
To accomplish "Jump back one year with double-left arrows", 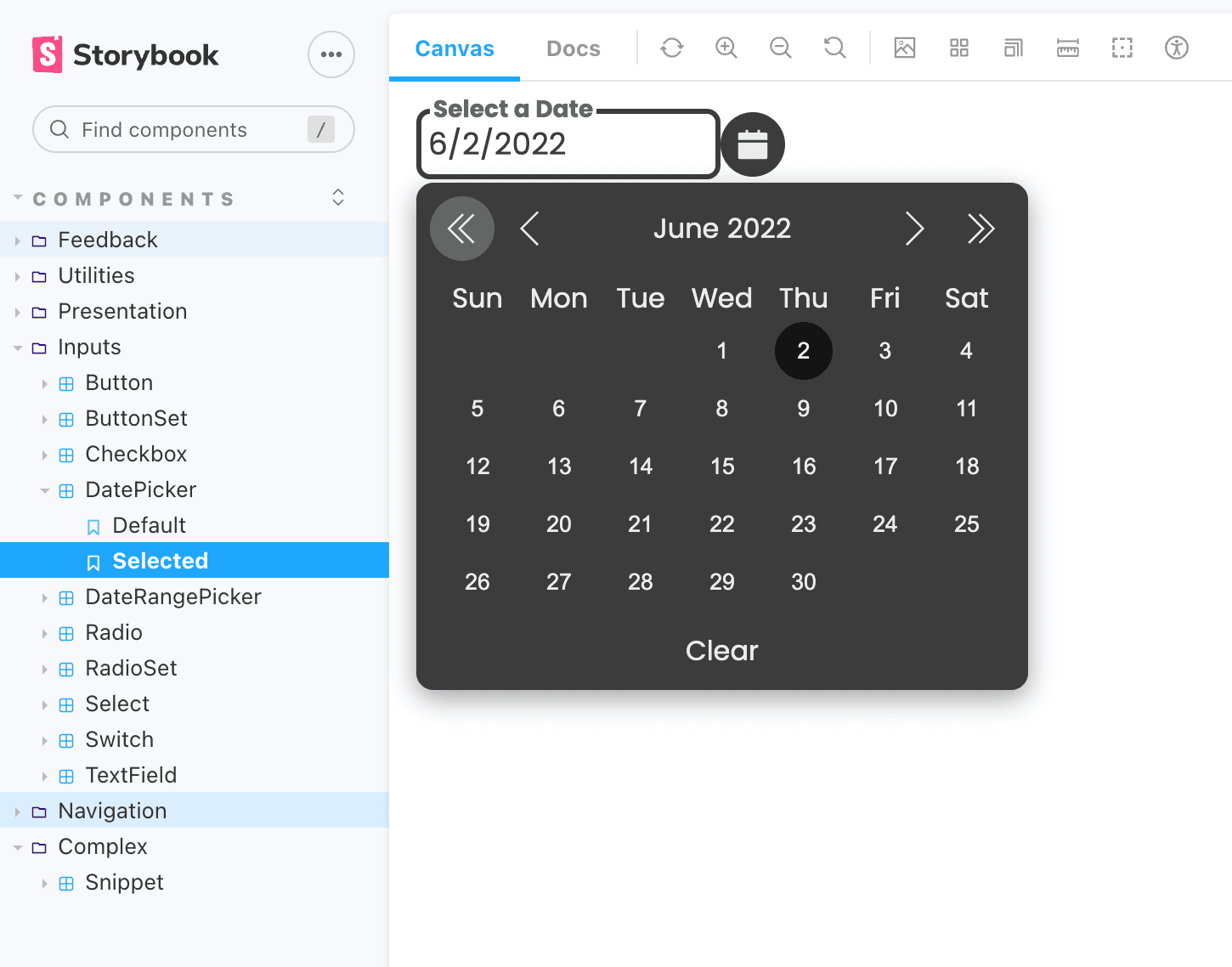I will [x=461, y=229].
